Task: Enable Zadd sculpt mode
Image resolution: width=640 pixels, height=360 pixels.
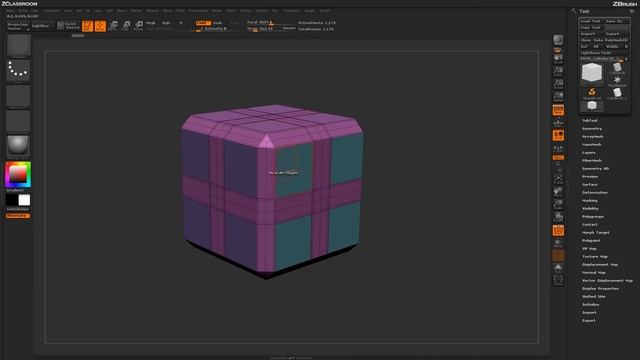Action: [203, 23]
